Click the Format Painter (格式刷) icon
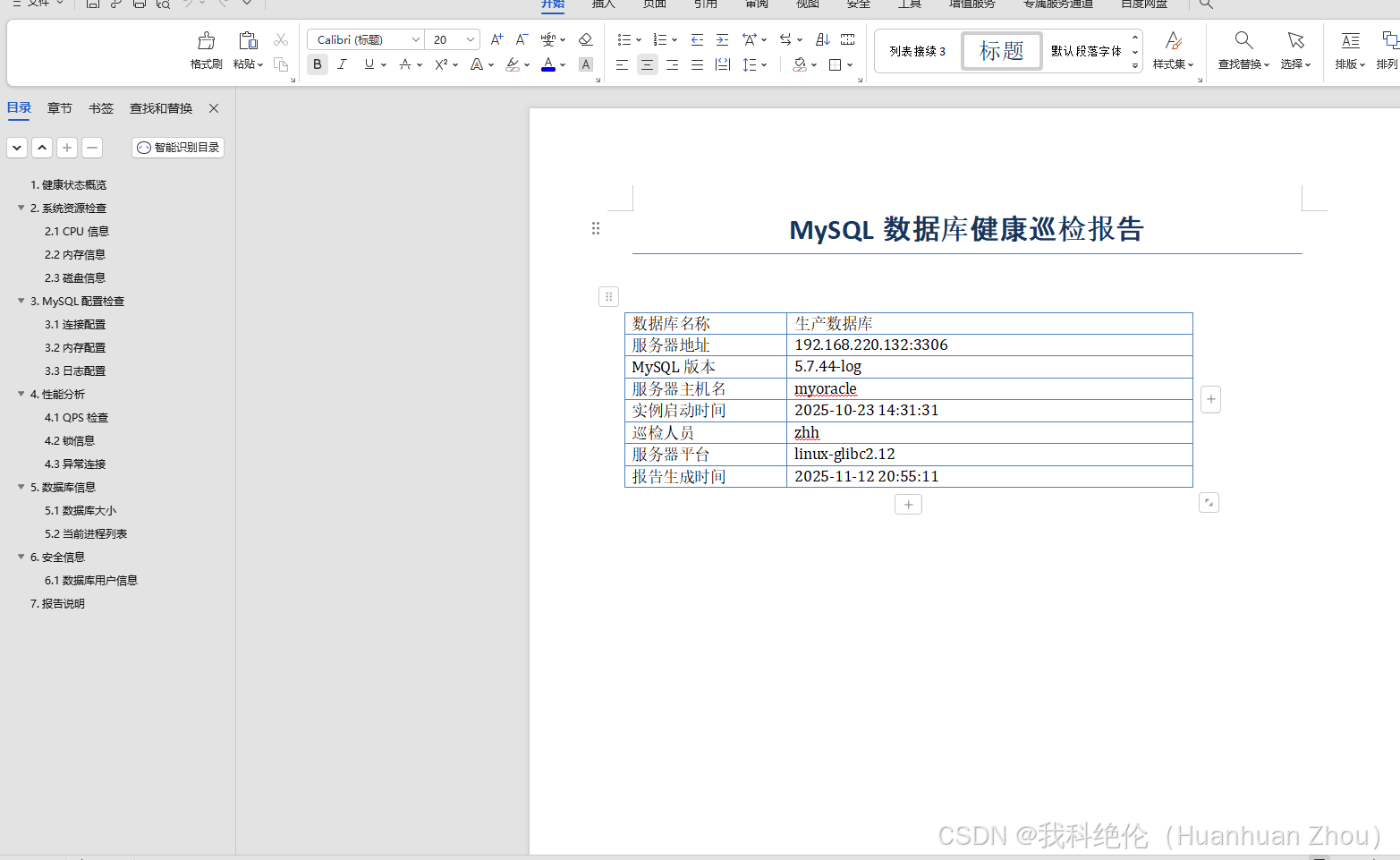 click(x=206, y=41)
